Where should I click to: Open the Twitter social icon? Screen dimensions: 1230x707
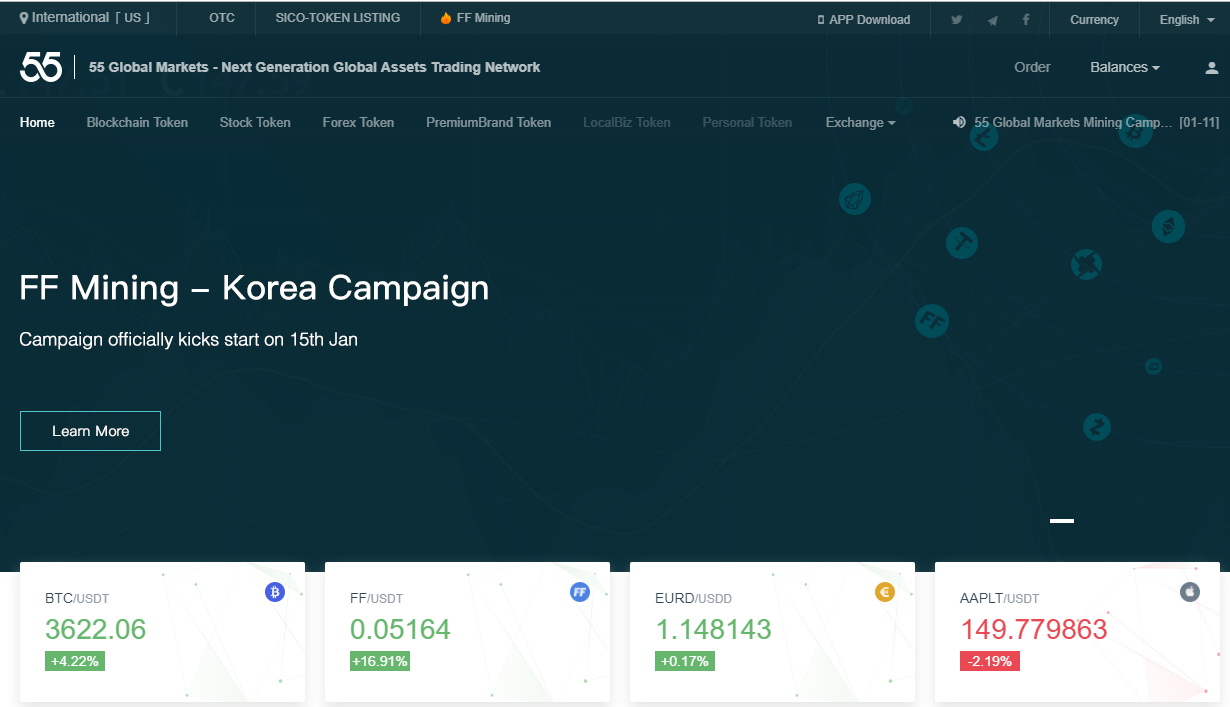(x=957, y=19)
